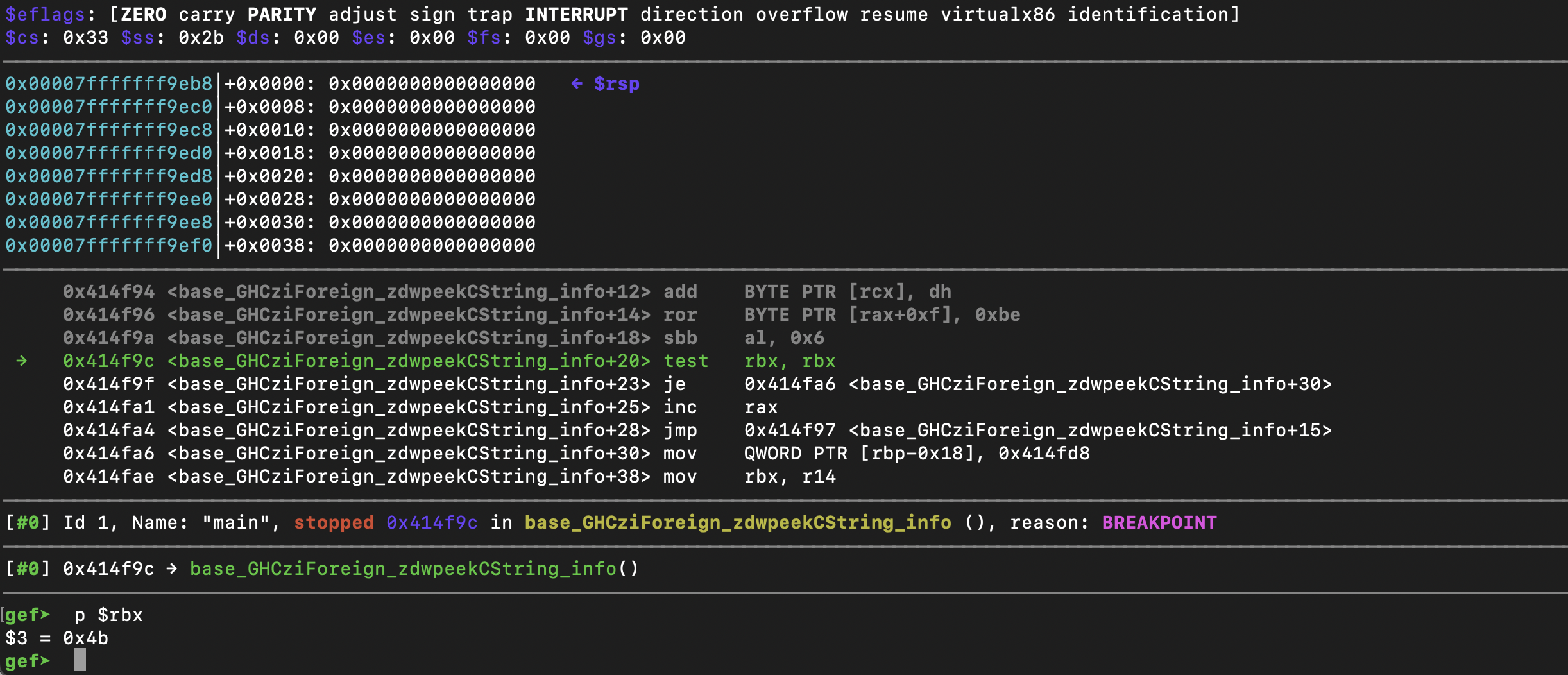
Task: Click the left arrow beside $rsp
Action: coord(577,84)
